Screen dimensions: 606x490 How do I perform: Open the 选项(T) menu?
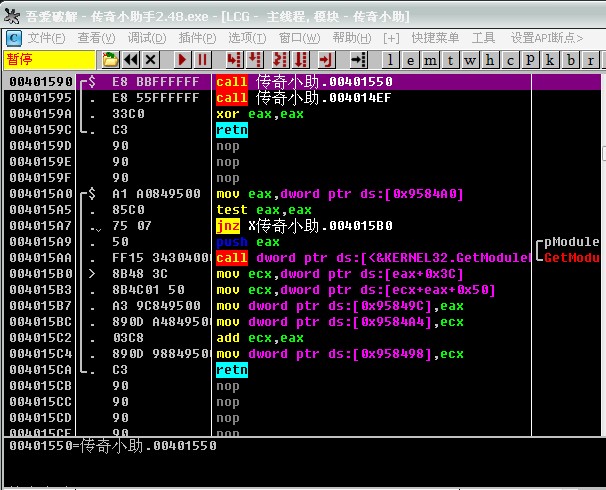(247, 38)
